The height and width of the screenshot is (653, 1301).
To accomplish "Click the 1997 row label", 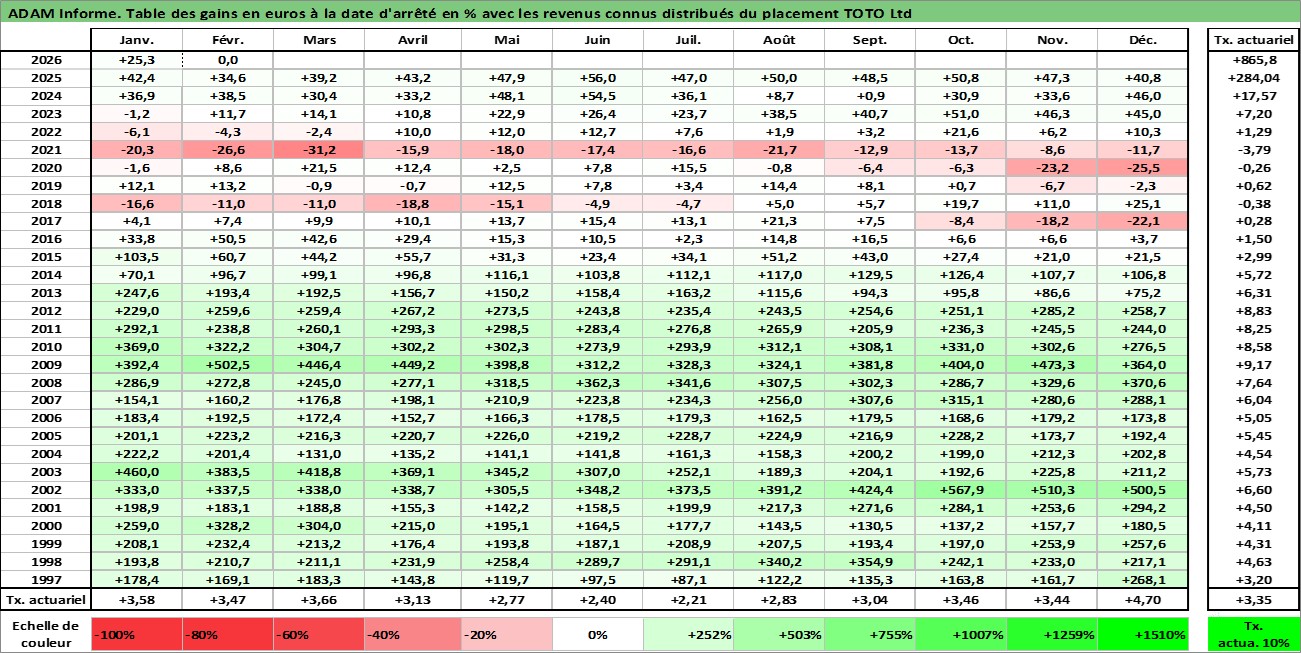I will tap(46, 579).
